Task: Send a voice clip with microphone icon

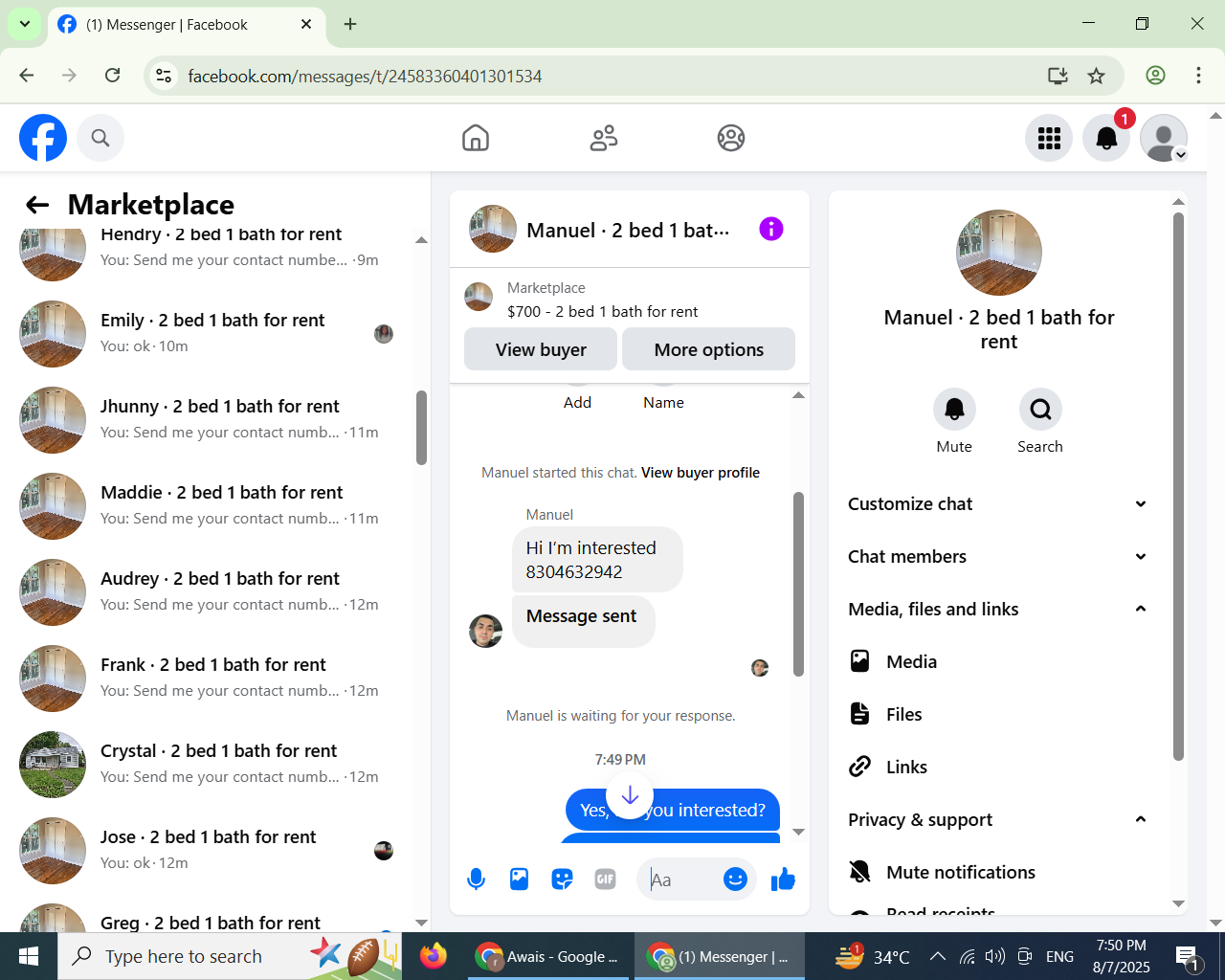Action: (476, 879)
